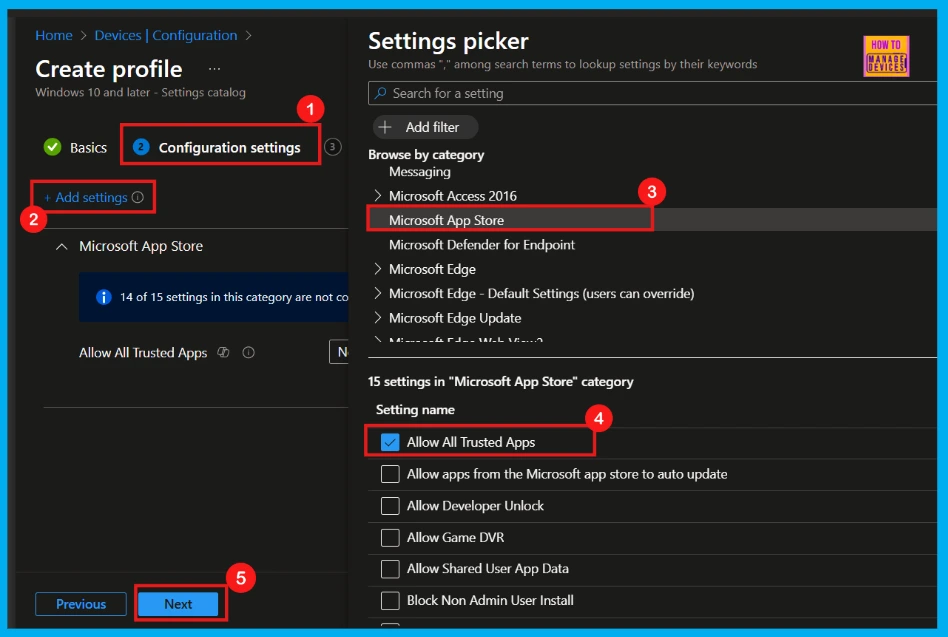Expand the Microsoft Edge category chevron

[378, 268]
